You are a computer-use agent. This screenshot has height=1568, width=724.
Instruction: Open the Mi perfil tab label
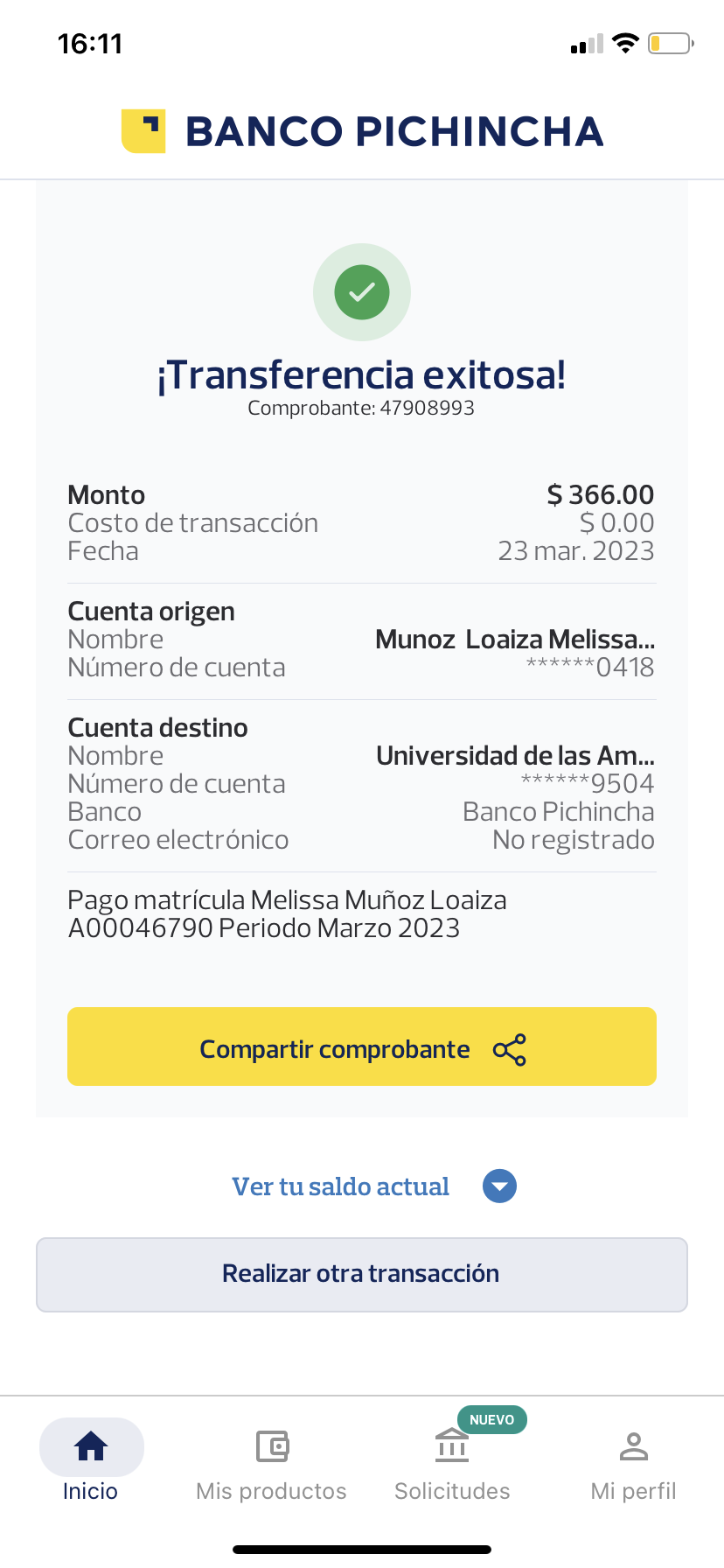click(633, 1491)
